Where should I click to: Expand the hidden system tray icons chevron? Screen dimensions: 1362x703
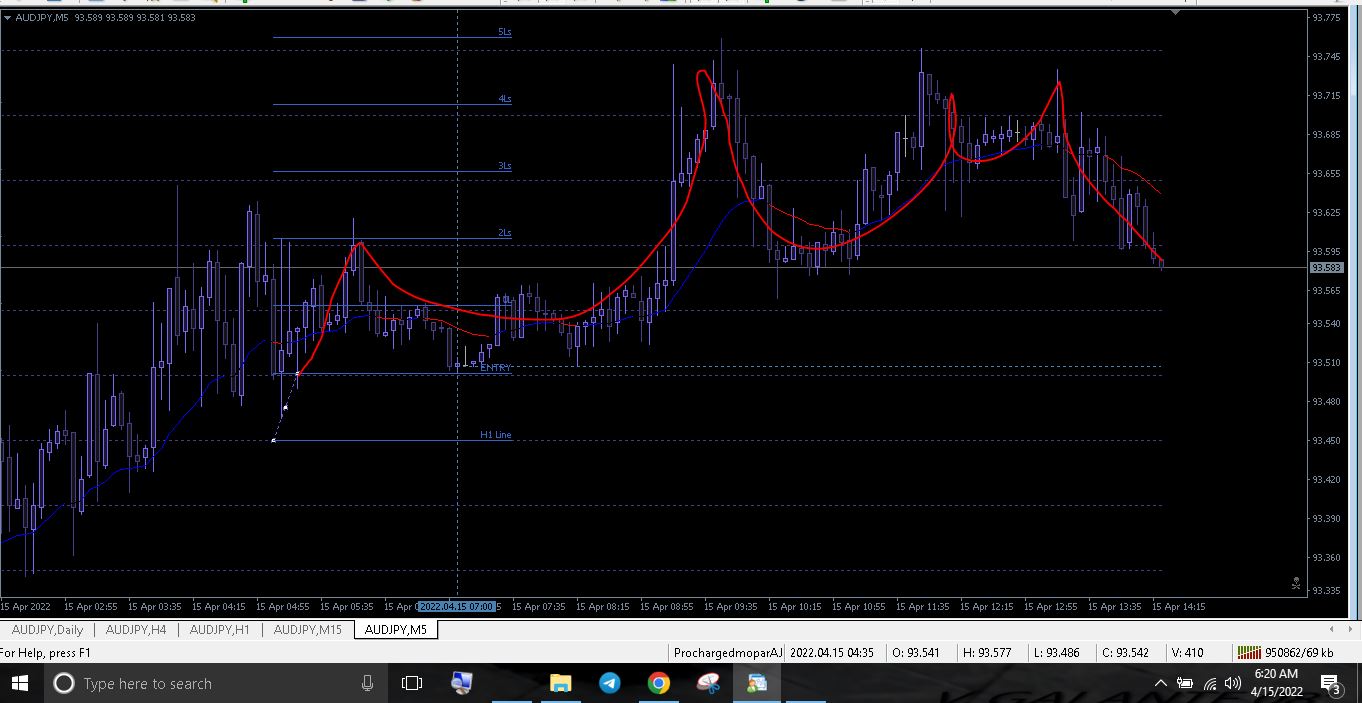1161,683
